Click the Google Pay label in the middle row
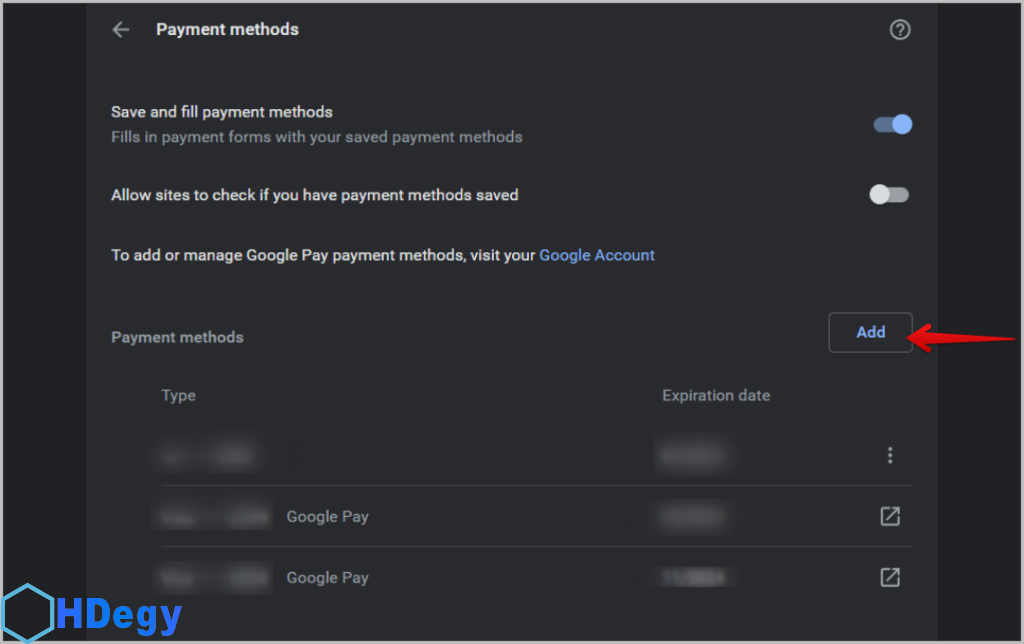Viewport: 1024px width, 644px height. coord(327,518)
